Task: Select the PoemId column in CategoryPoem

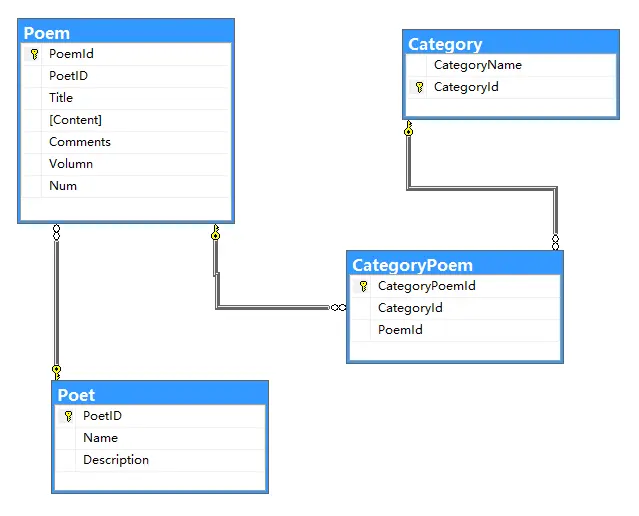Action: click(400, 330)
